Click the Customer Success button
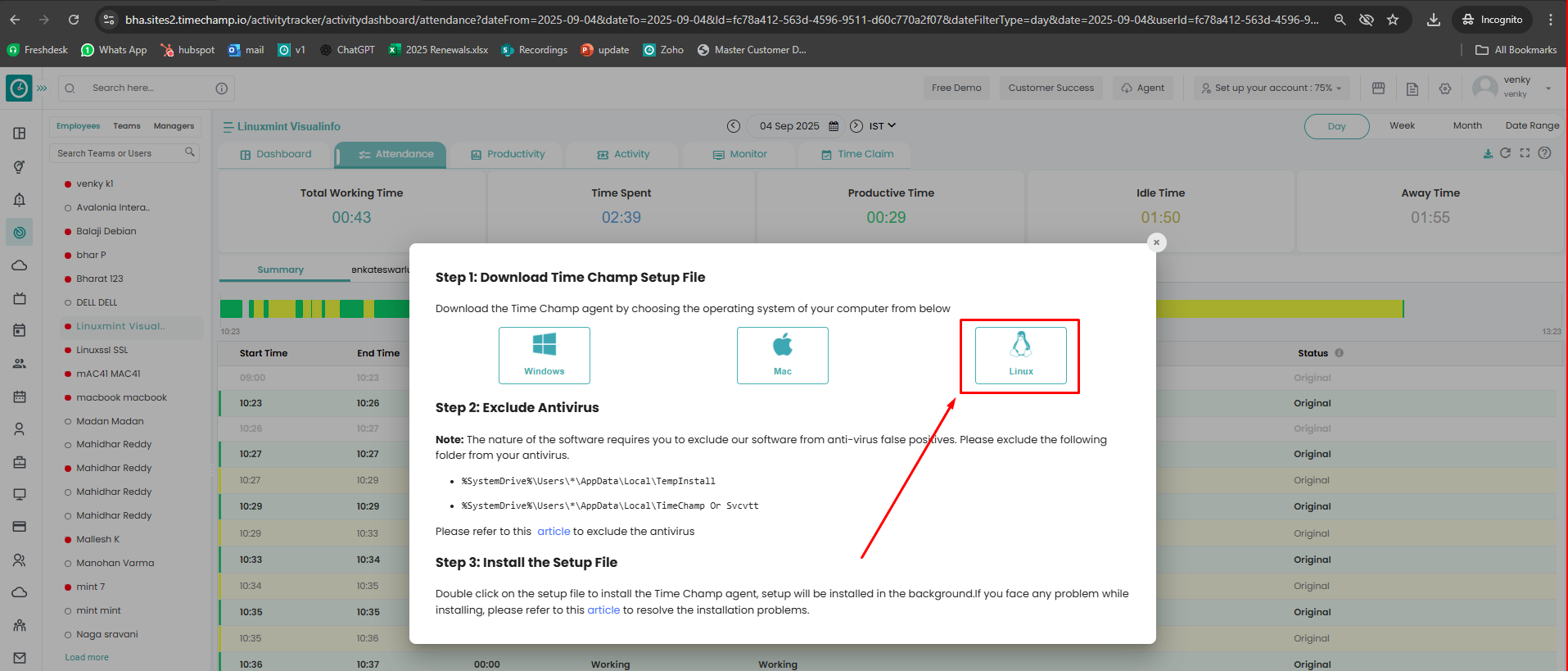 point(1051,88)
